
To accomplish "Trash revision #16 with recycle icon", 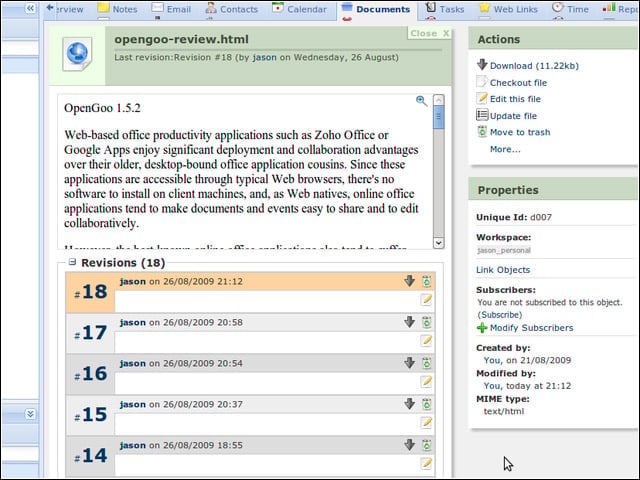I will click(x=427, y=363).
